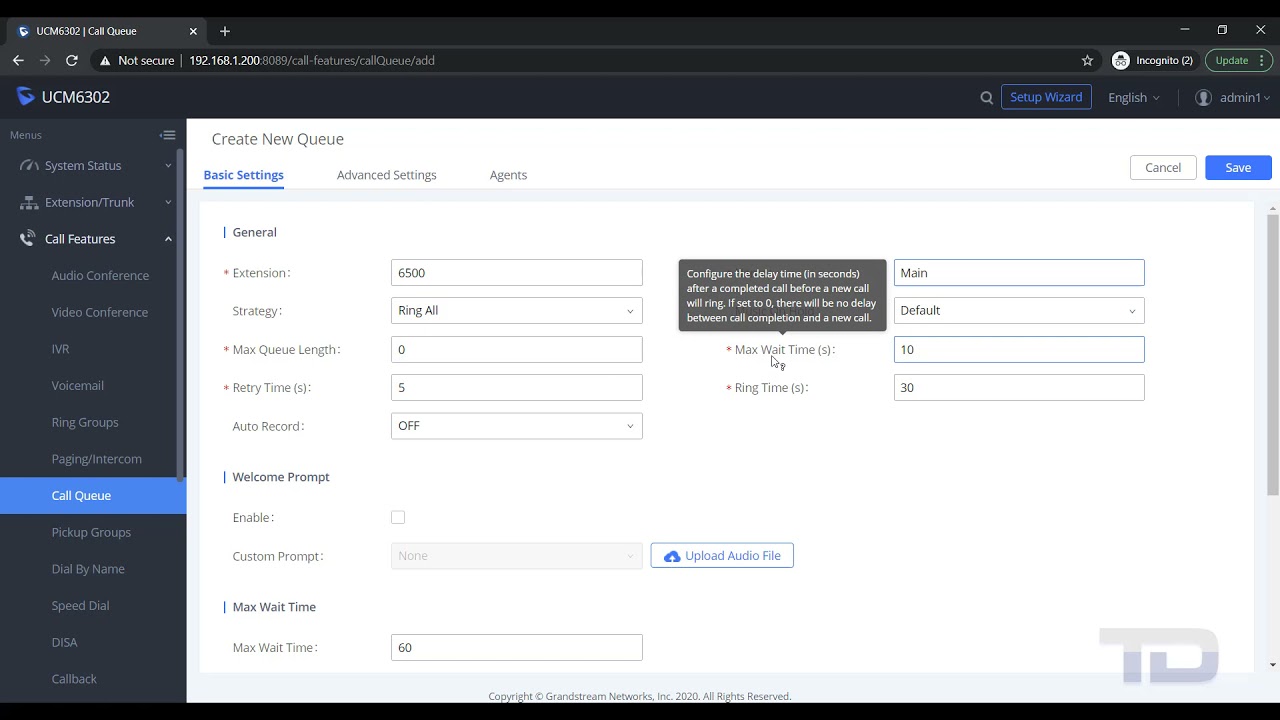Reload the page with the refresh icon
This screenshot has width=1280, height=720.
(x=72, y=60)
